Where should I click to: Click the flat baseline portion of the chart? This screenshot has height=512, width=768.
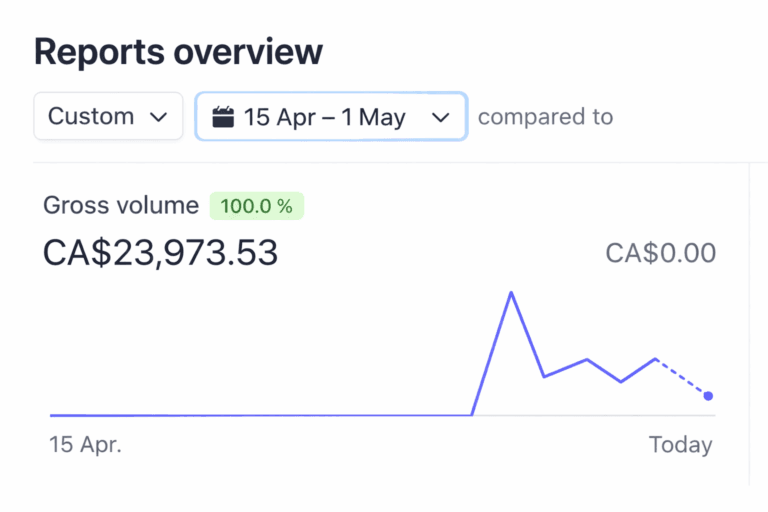260,414
